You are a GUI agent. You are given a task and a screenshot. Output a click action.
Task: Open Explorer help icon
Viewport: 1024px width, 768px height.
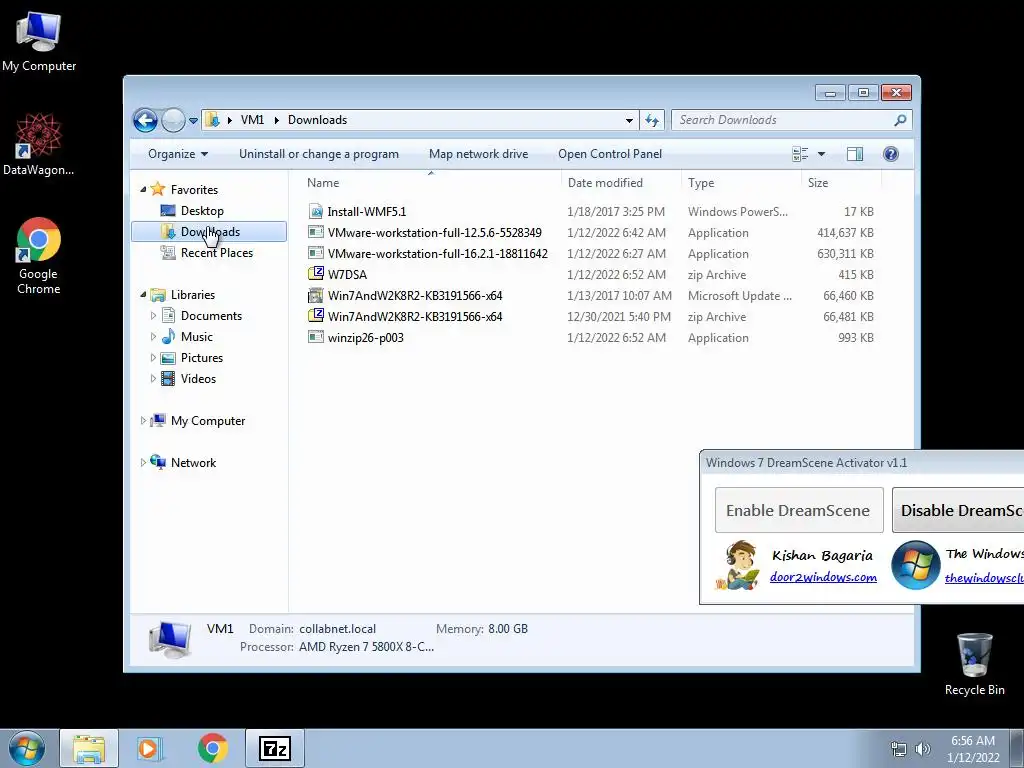click(x=891, y=154)
